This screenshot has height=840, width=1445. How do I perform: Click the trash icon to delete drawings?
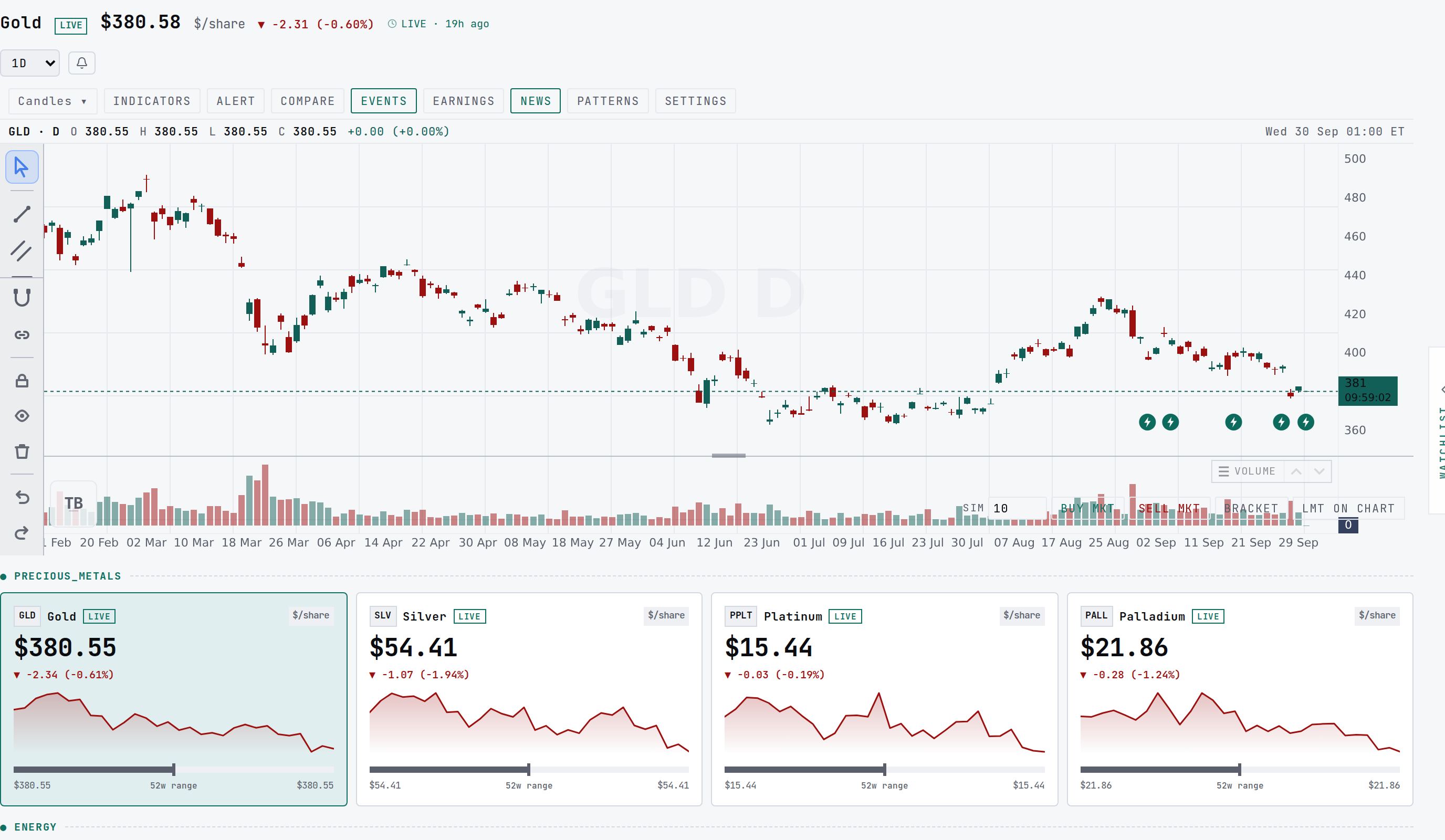coord(22,452)
